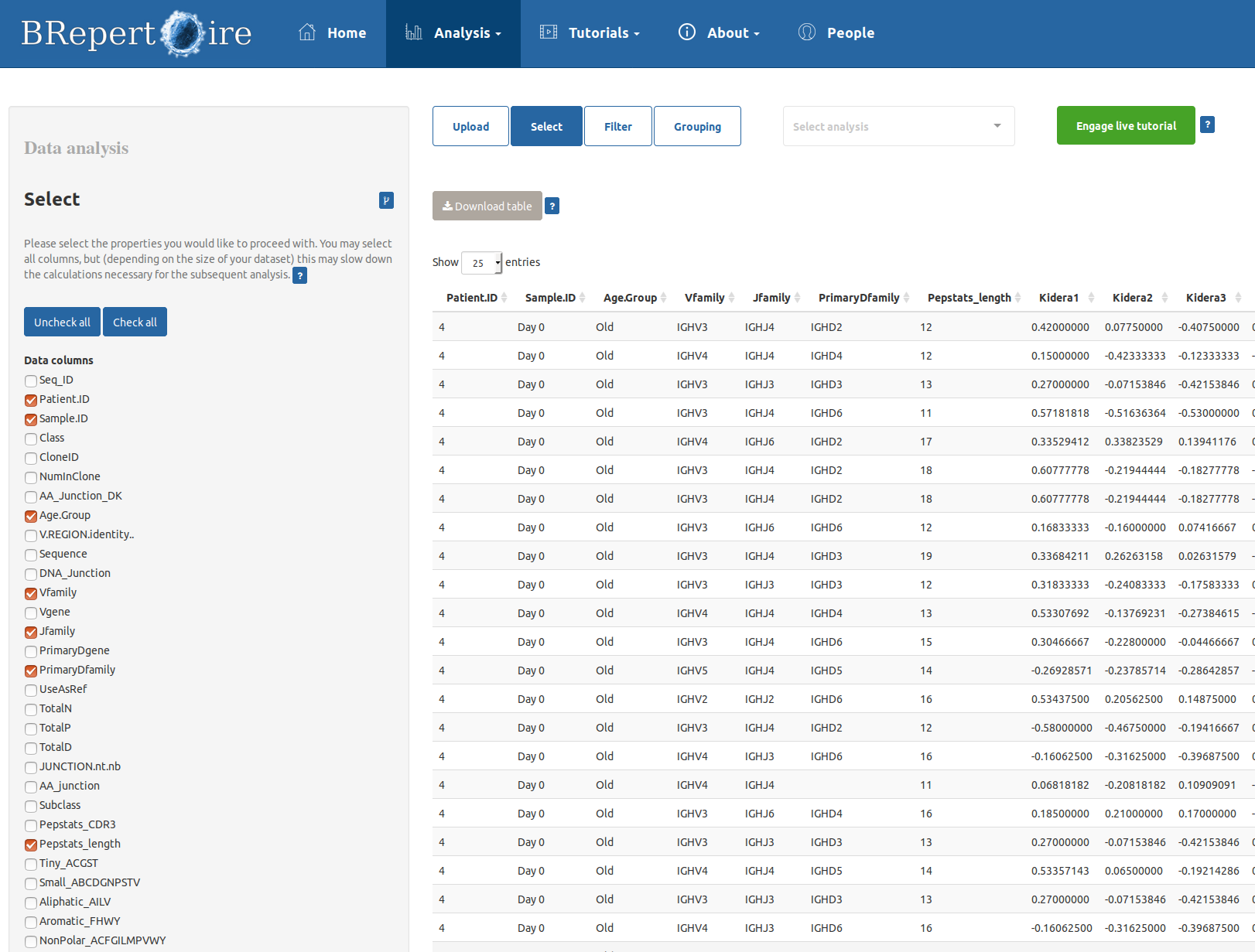Image resolution: width=1255 pixels, height=952 pixels.
Task: Start the Engage live tutorial button
Action: 1125,125
